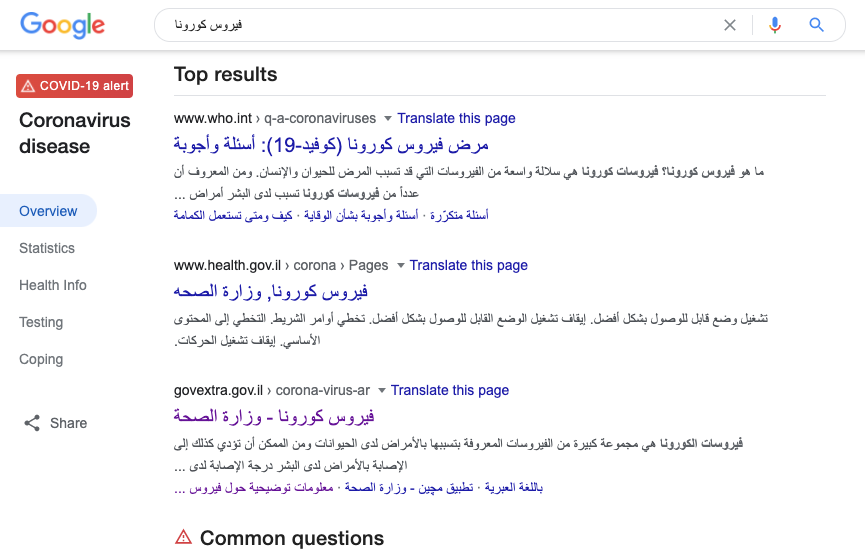The image size is (865, 557).
Task: Click the Share icon in sidebar
Action: pos(32,423)
